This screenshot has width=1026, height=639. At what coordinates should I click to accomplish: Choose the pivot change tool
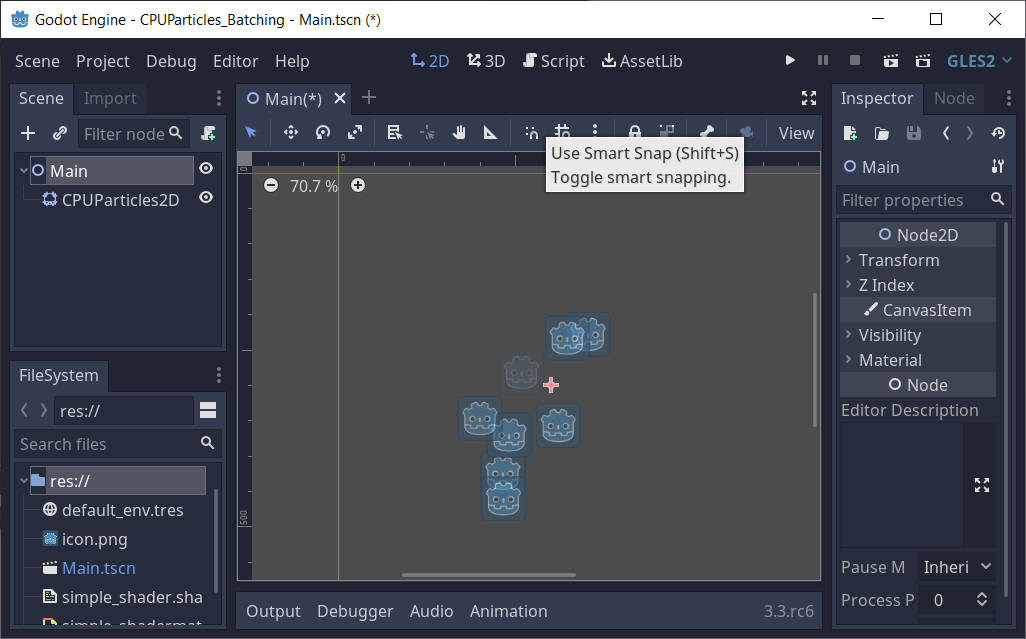tap(427, 133)
